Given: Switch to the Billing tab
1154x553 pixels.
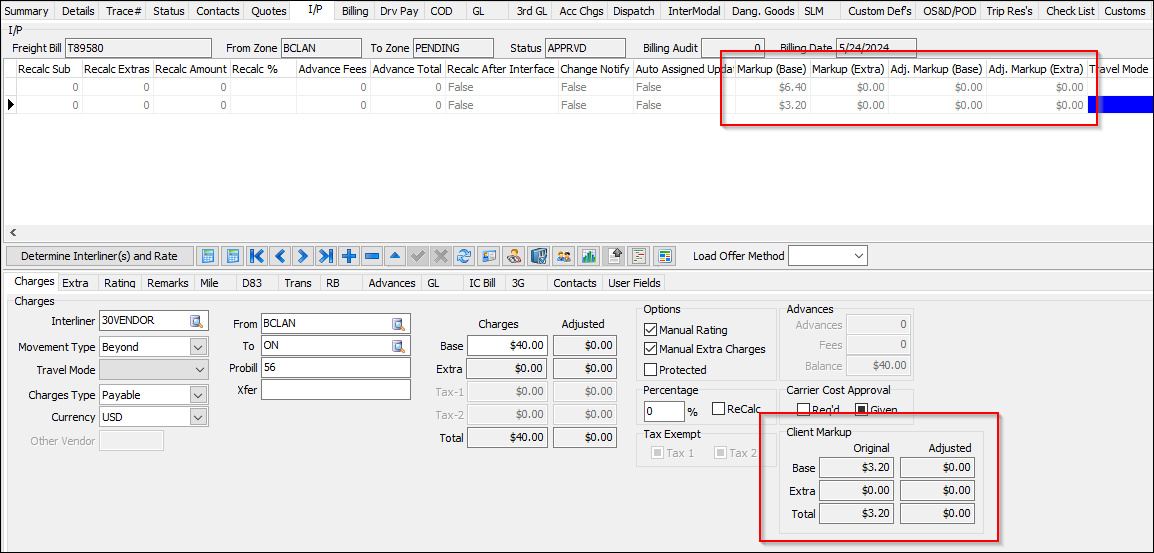Looking at the screenshot, I should click(x=354, y=11).
